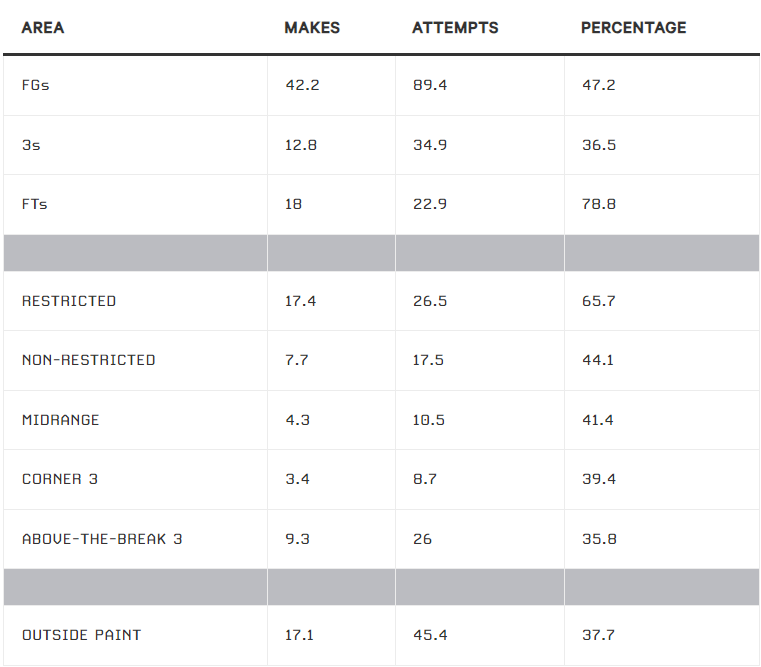Select the FTs row label

(x=35, y=204)
